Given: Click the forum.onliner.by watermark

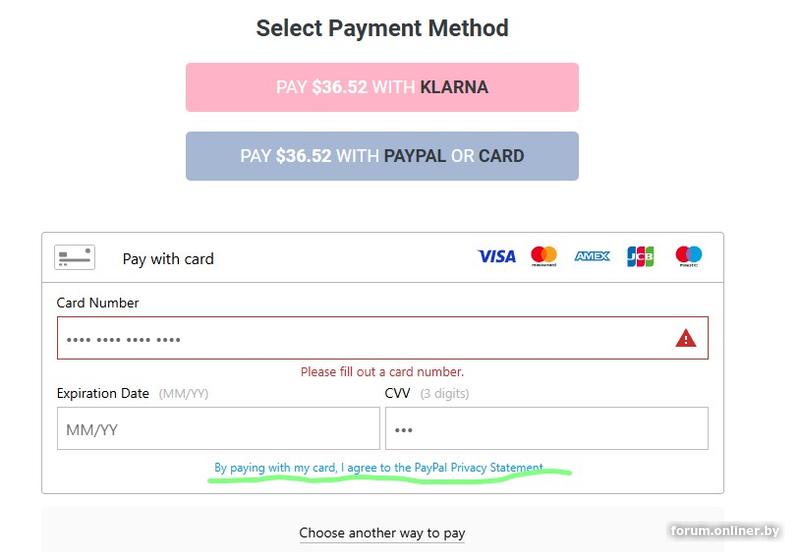Looking at the screenshot, I should tap(725, 530).
